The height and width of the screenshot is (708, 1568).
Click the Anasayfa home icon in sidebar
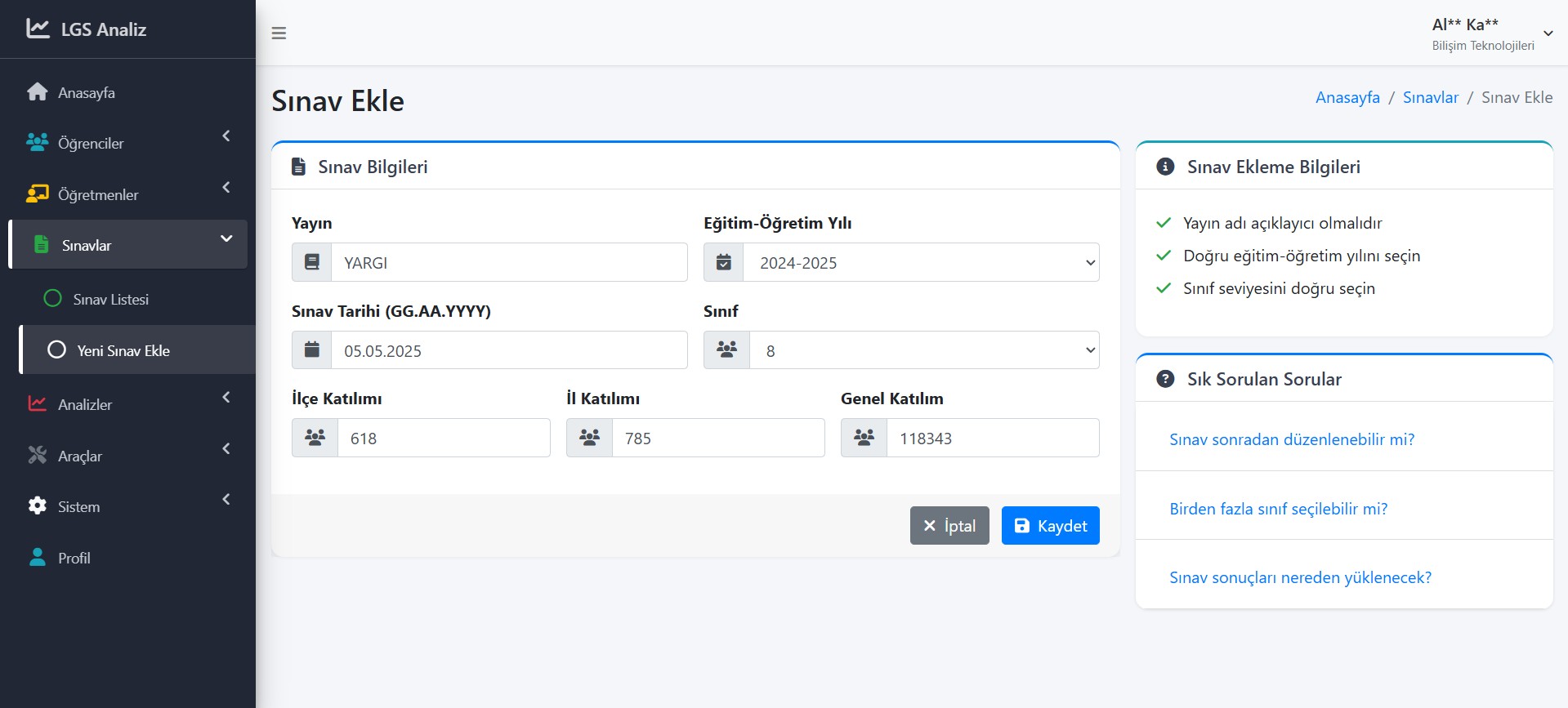pos(37,92)
